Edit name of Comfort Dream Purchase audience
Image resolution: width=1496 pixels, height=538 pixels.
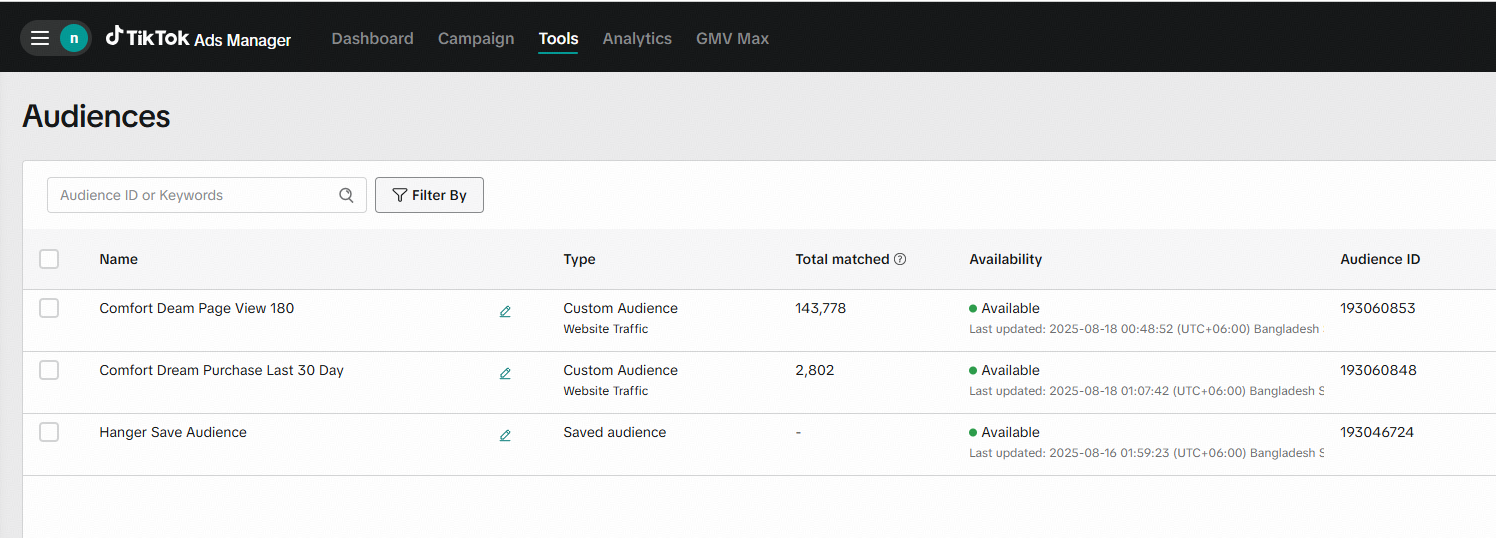[505, 374]
